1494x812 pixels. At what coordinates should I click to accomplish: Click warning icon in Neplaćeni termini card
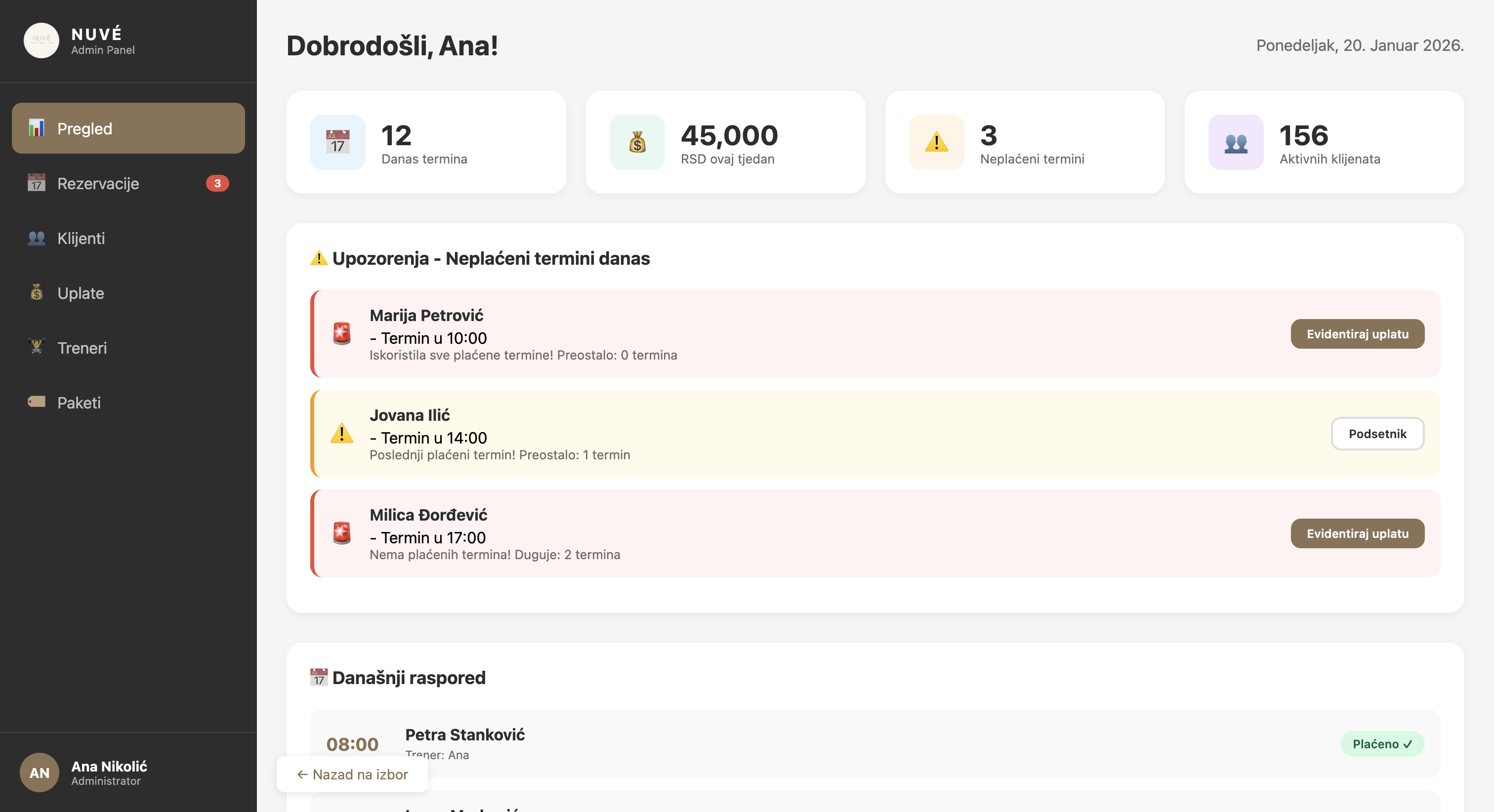tap(936, 142)
